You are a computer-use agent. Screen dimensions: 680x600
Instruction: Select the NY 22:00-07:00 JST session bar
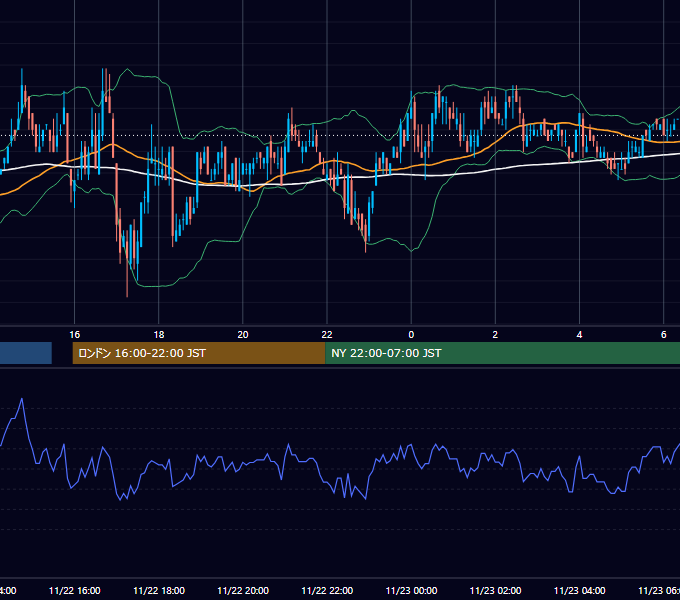pos(502,353)
